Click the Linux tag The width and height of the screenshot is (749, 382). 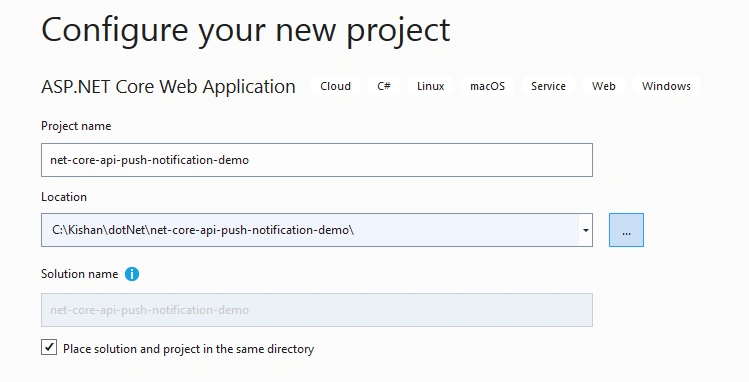[x=430, y=86]
